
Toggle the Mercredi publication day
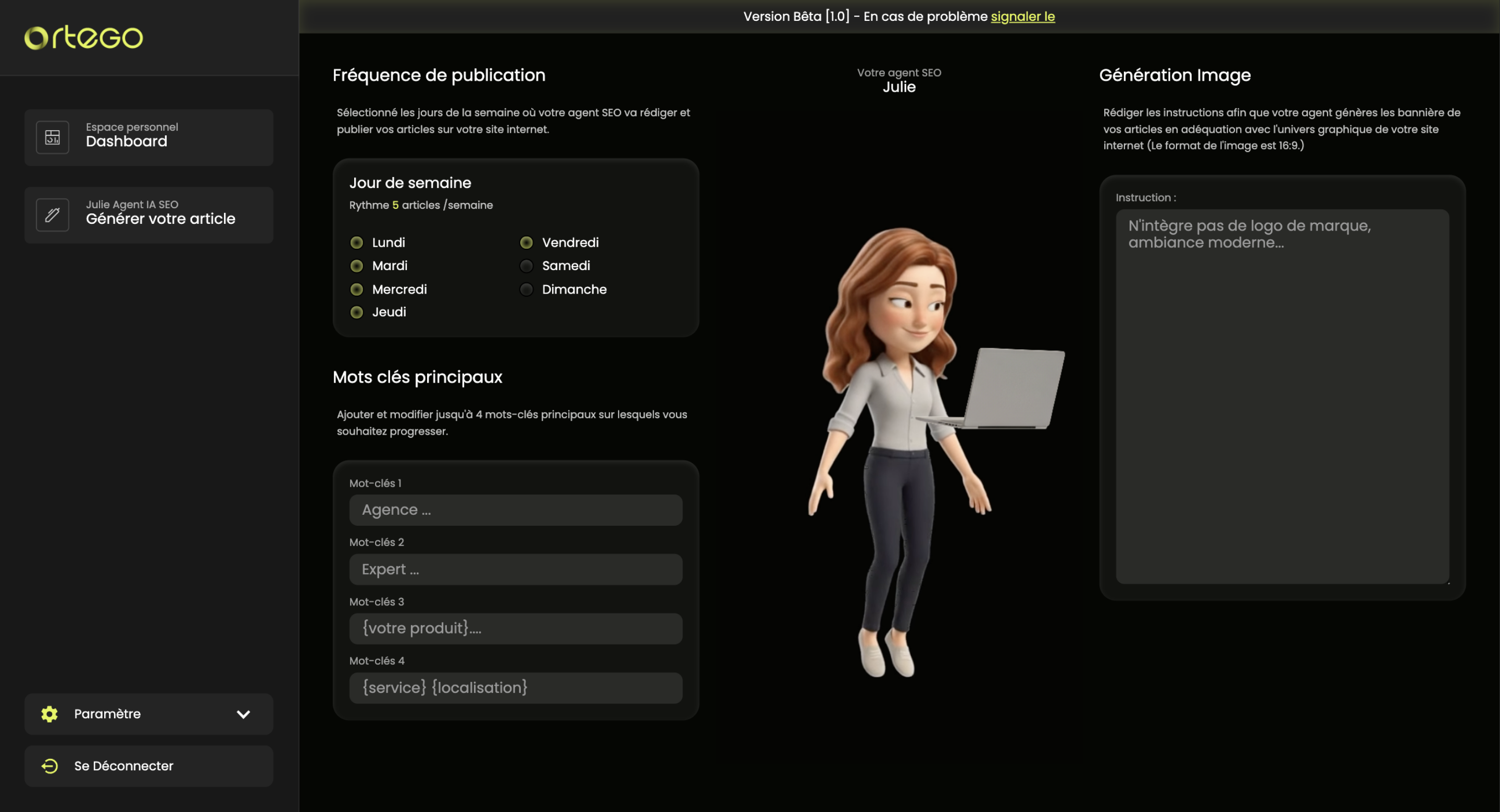coord(356,289)
